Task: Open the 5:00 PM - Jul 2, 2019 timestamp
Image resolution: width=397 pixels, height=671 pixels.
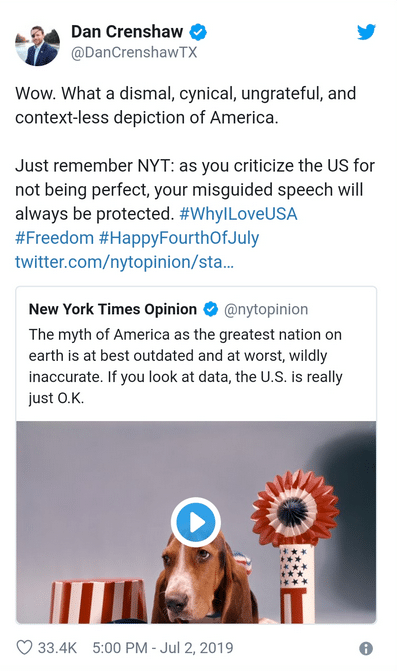Action: point(163,648)
